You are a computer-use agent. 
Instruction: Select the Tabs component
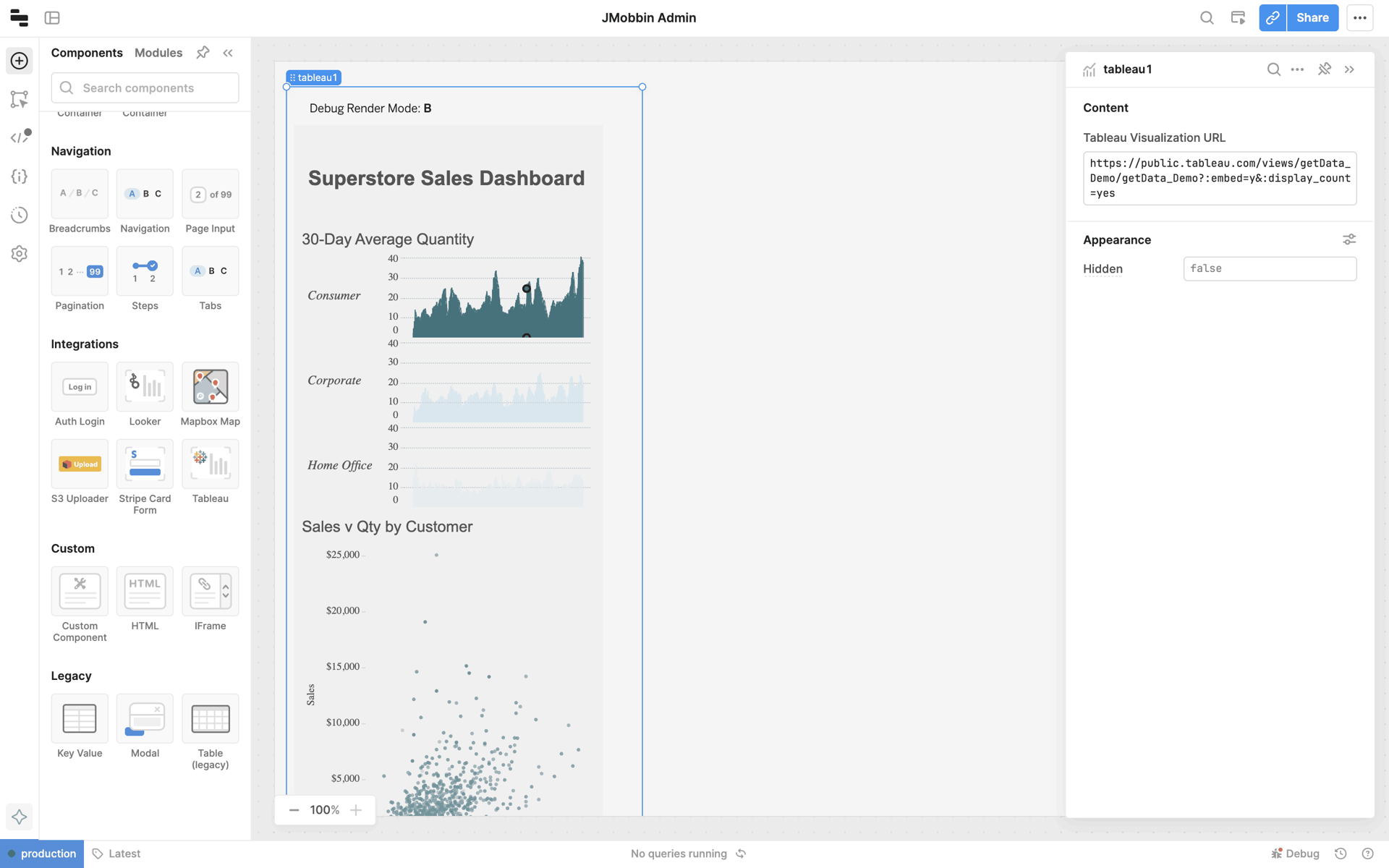tap(210, 278)
